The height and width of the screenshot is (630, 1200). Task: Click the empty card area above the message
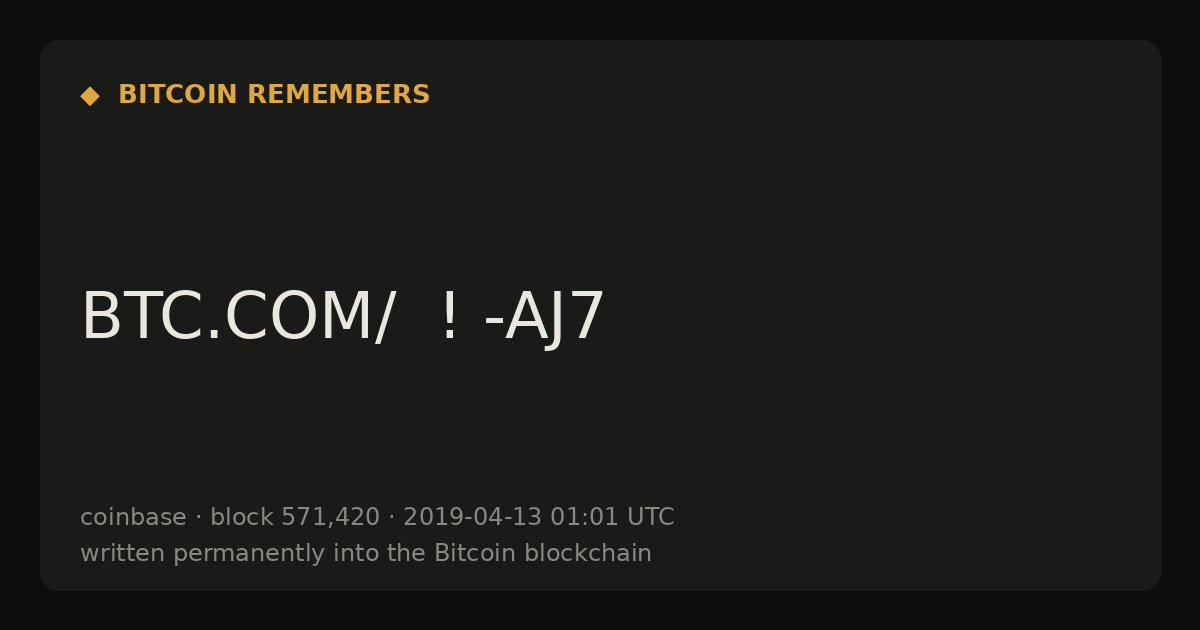pyautogui.click(x=600, y=190)
